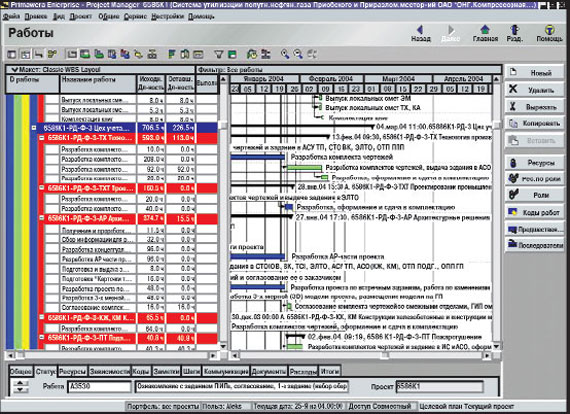Click the Название работы column header
Viewport: 570px width, 414px height.
97,84
